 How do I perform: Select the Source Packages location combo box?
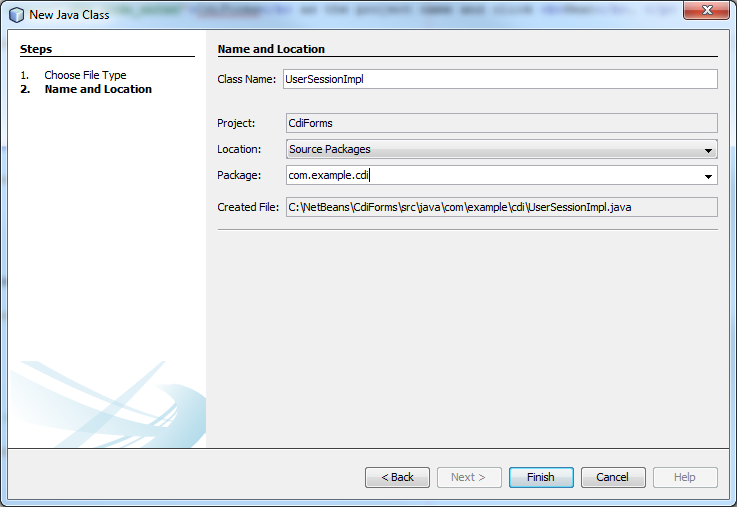pyautogui.click(x=502, y=149)
